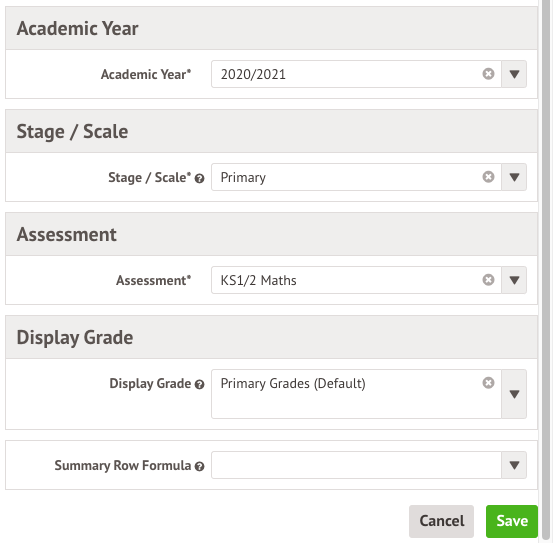This screenshot has height=544, width=559.
Task: Cancel the form without saving
Action: pyautogui.click(x=441, y=521)
